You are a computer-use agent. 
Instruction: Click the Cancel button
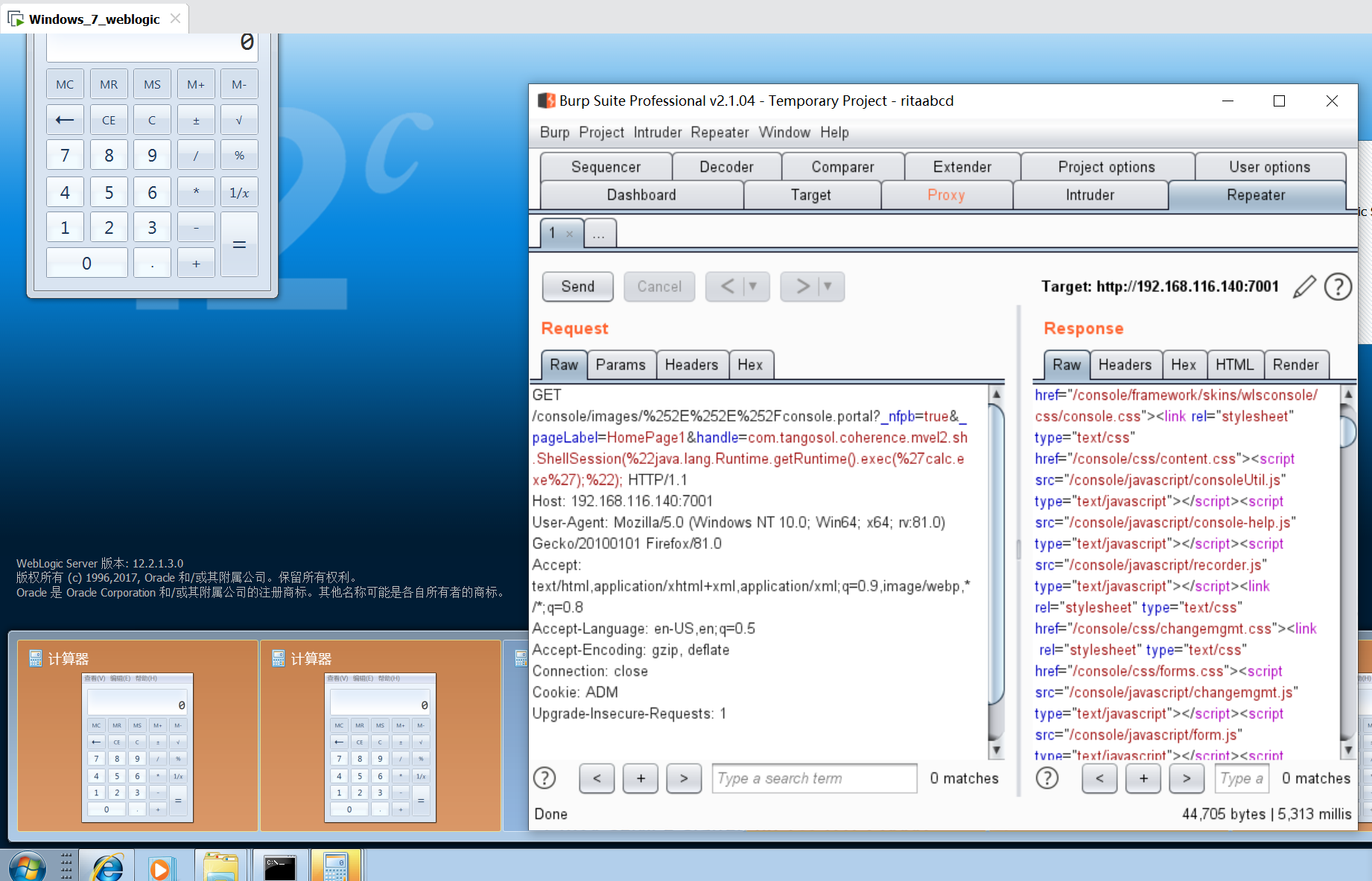click(659, 287)
